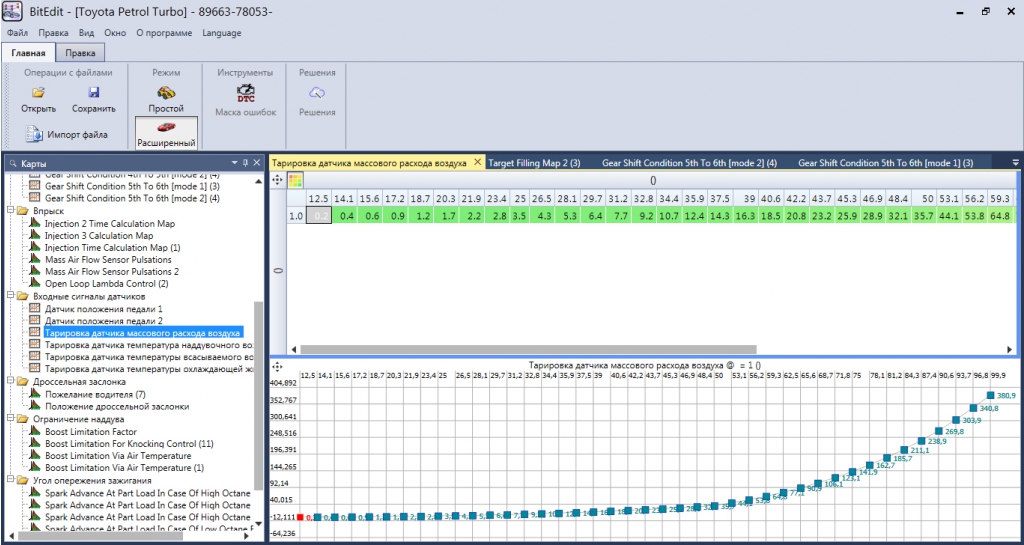The width and height of the screenshot is (1024, 545).
Task: Click the table horizontal scrollbar thumb
Action: [528, 349]
